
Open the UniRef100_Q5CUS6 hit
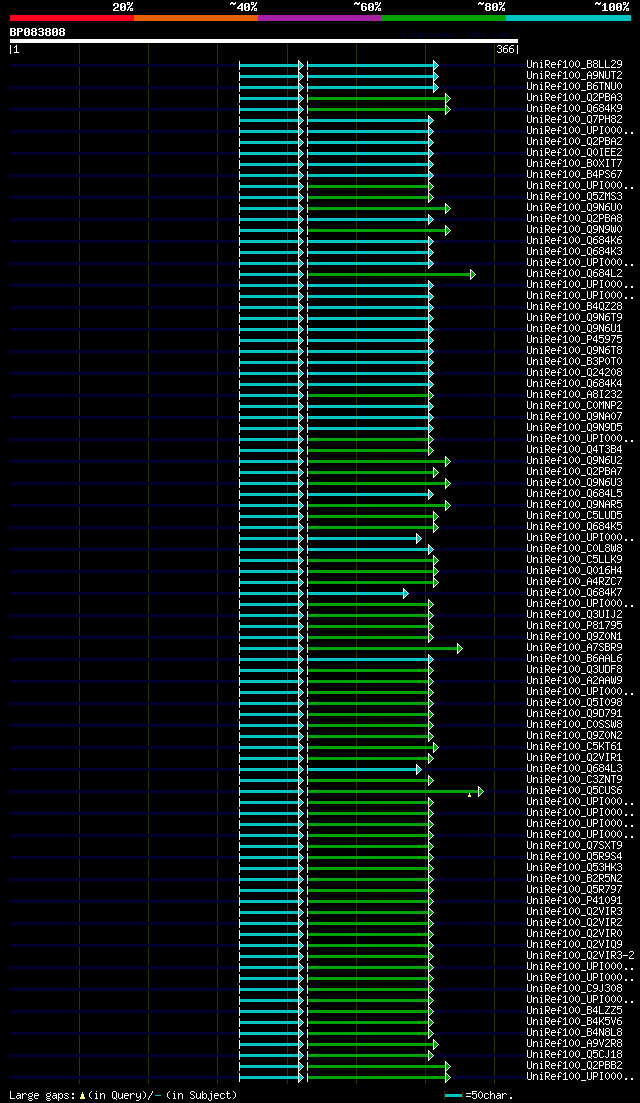(x=574, y=791)
